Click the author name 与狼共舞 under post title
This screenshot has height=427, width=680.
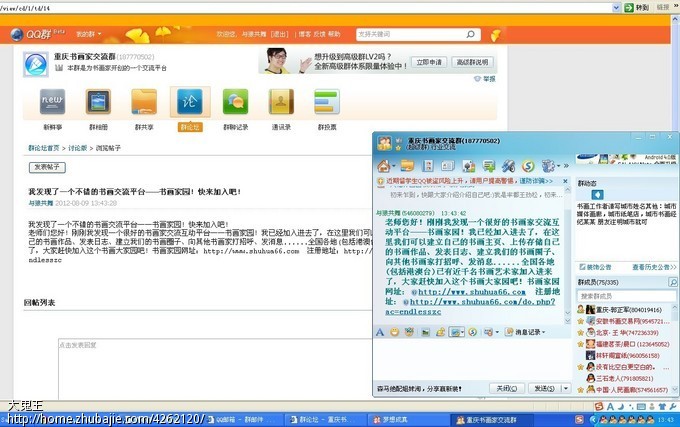tap(41, 203)
